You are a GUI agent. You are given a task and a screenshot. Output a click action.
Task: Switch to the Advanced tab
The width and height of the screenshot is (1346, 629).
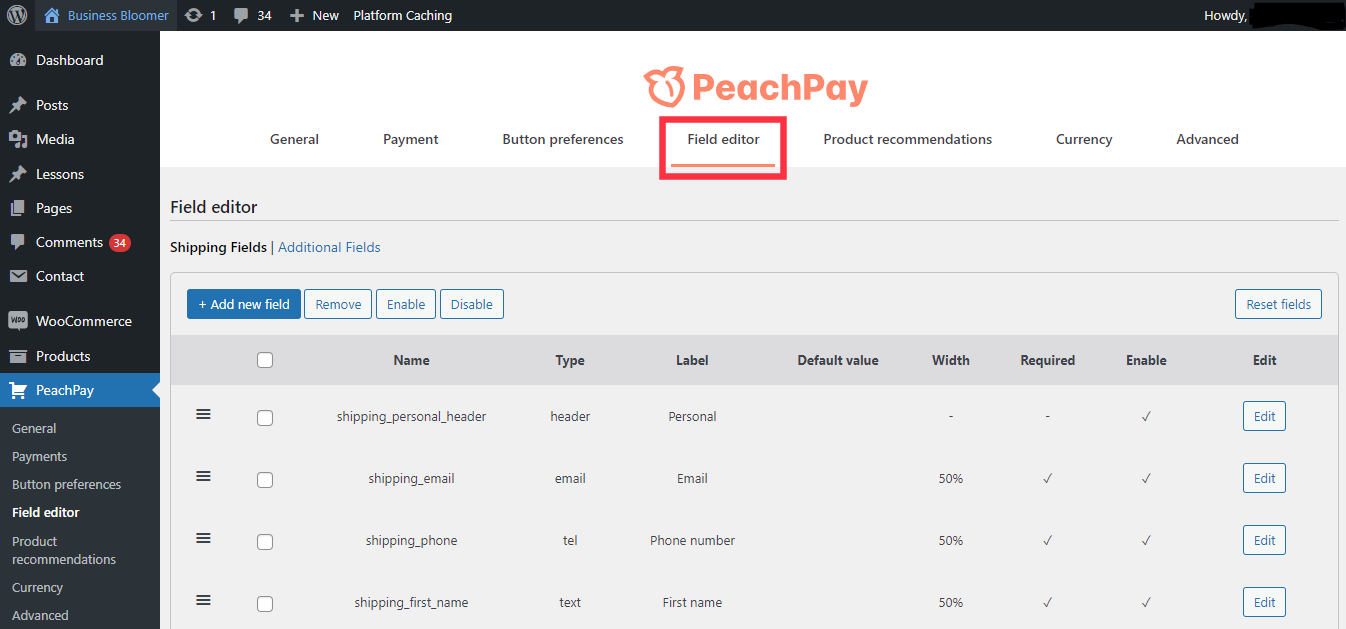coord(1207,139)
